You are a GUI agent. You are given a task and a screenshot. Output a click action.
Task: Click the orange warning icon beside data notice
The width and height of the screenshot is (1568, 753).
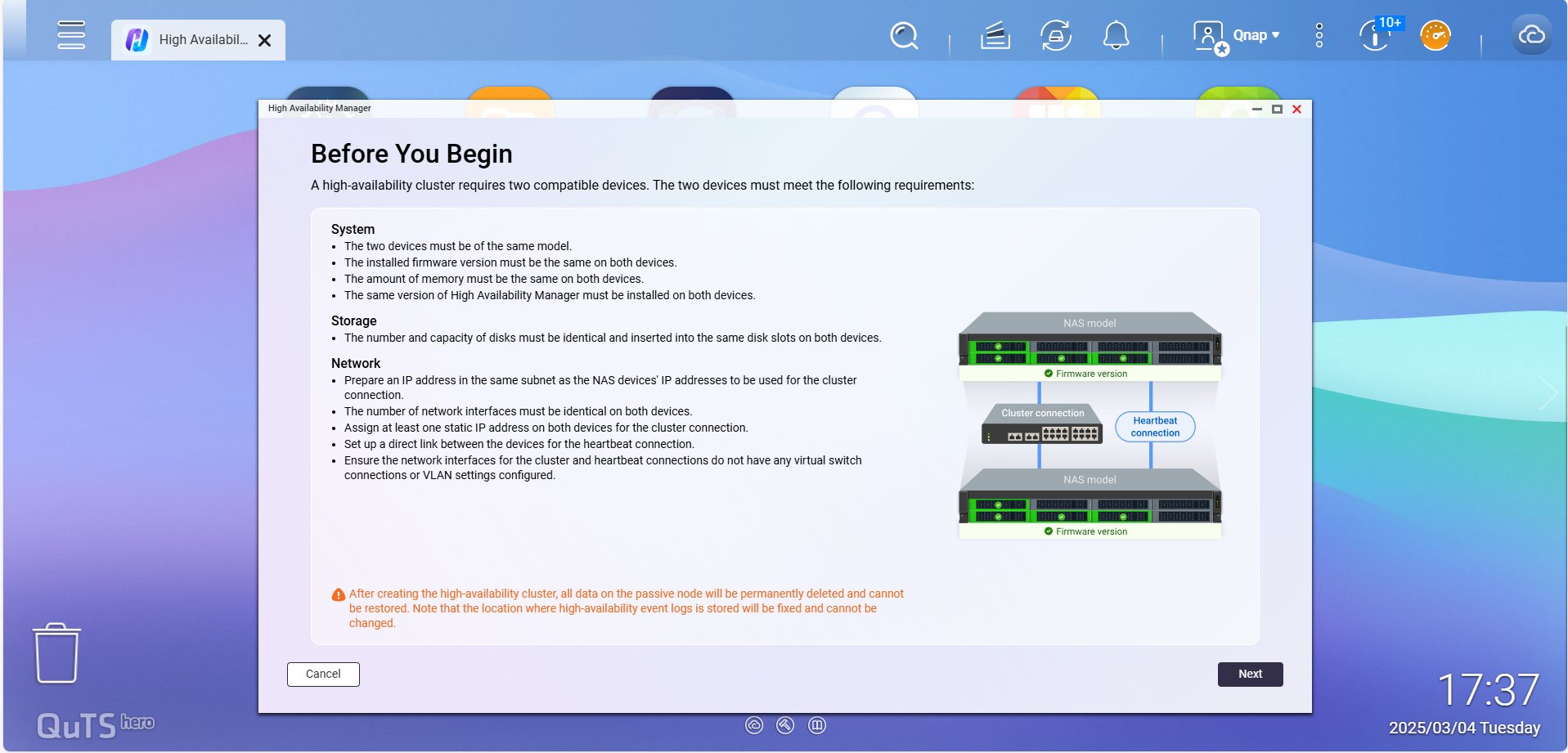pyautogui.click(x=338, y=595)
